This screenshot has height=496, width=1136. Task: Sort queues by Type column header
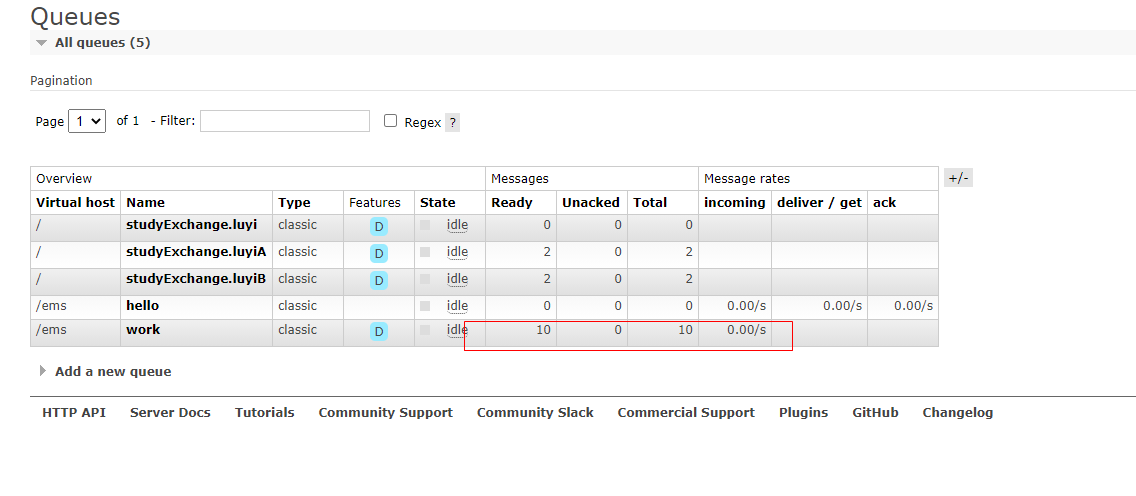tap(294, 203)
